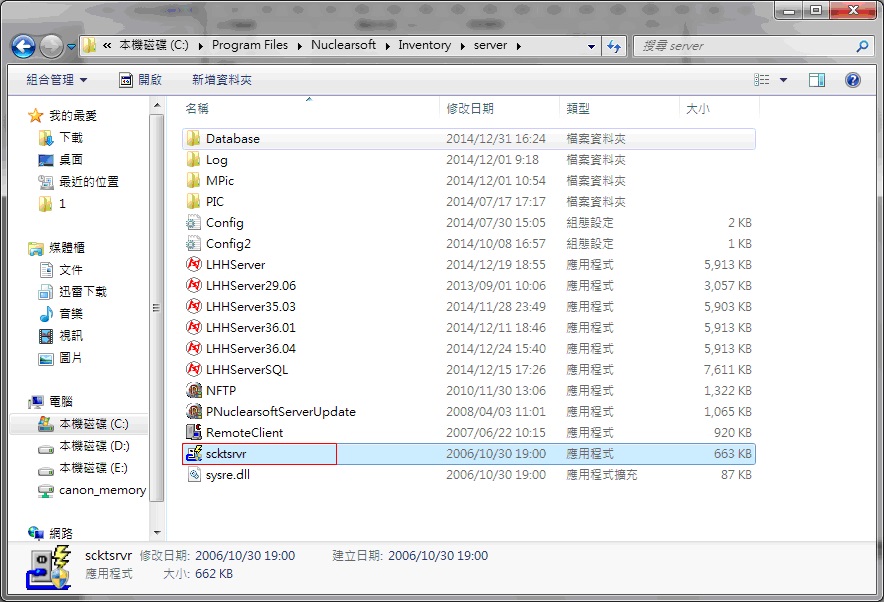Click the navigation pane scroll up arrow
The image size is (884, 602).
pos(157,105)
